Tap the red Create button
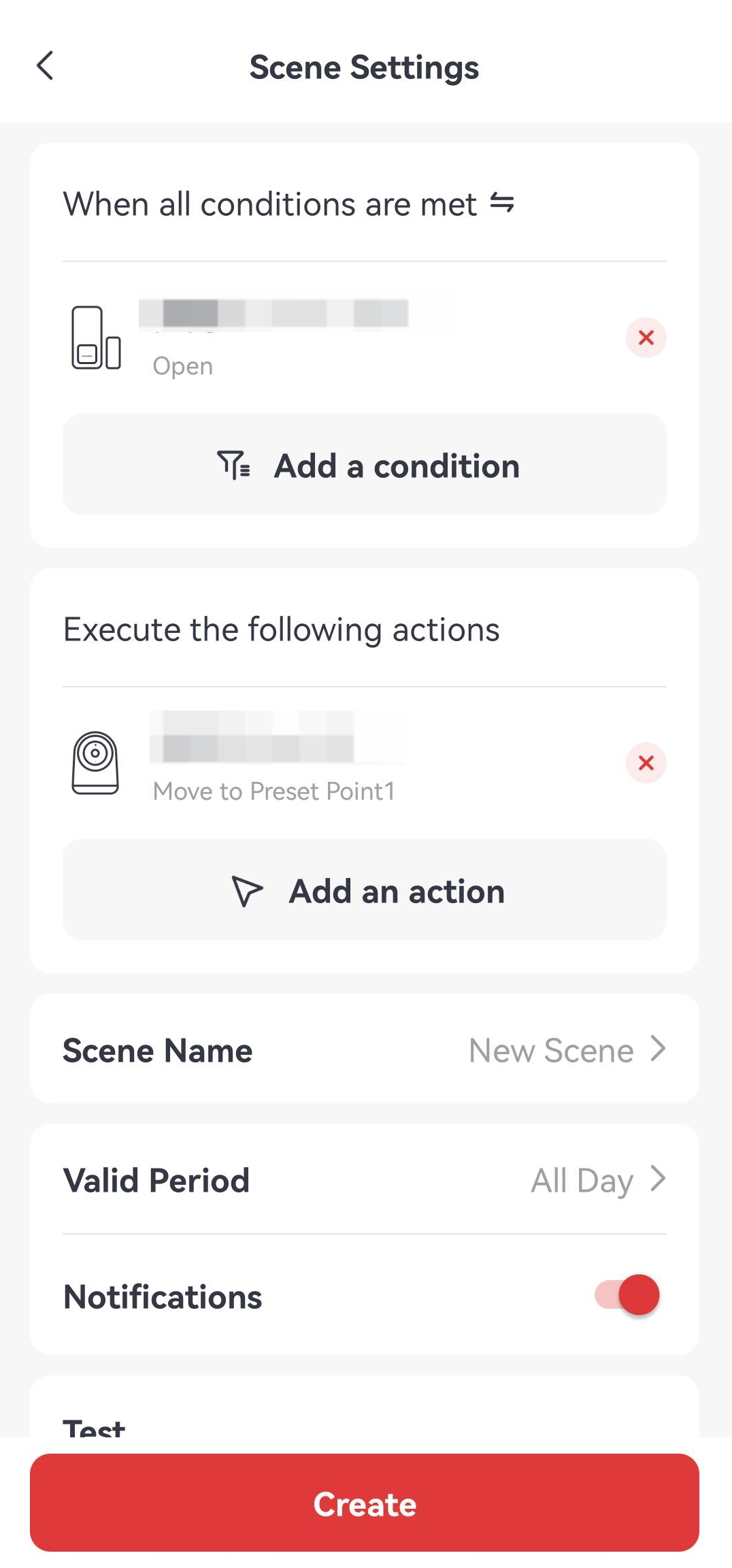Image resolution: width=732 pixels, height=1568 pixels. pyautogui.click(x=365, y=1503)
